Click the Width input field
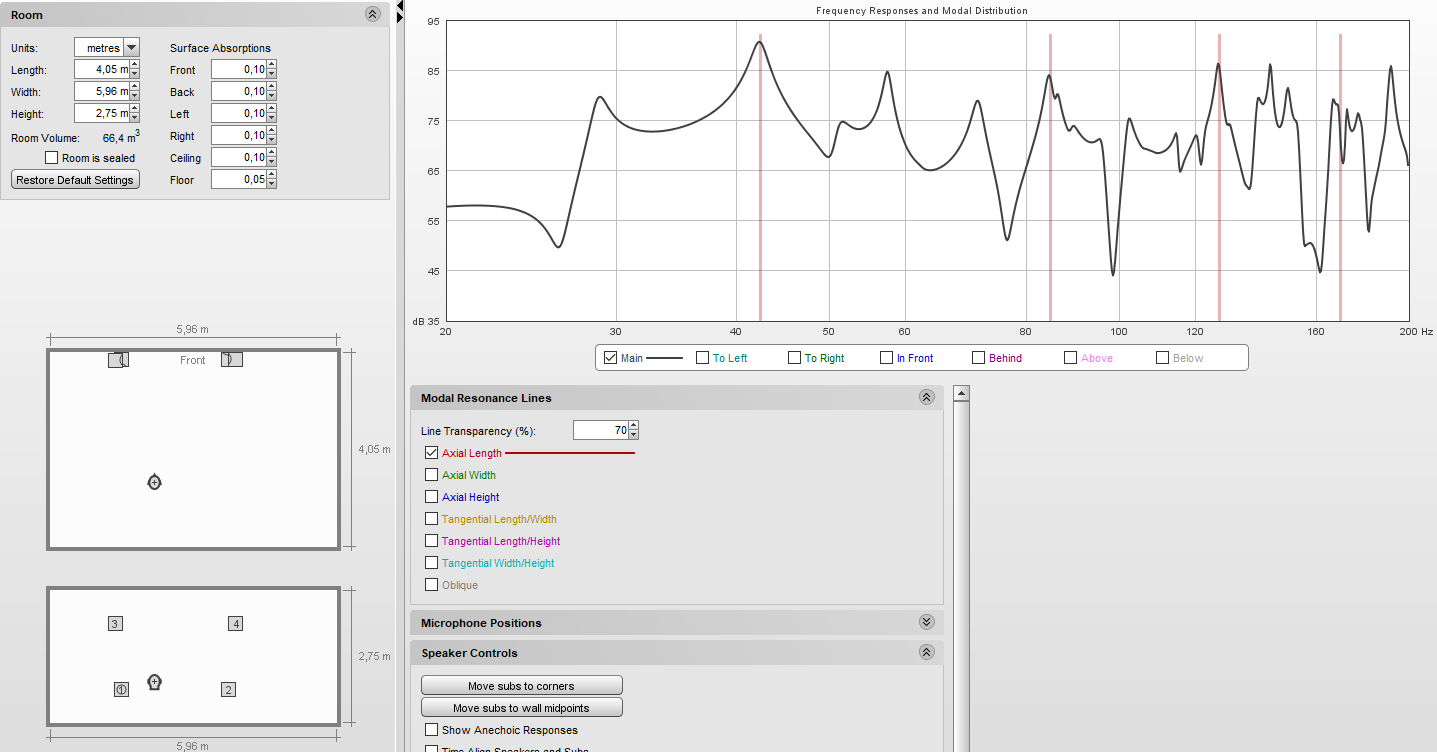 pos(102,92)
